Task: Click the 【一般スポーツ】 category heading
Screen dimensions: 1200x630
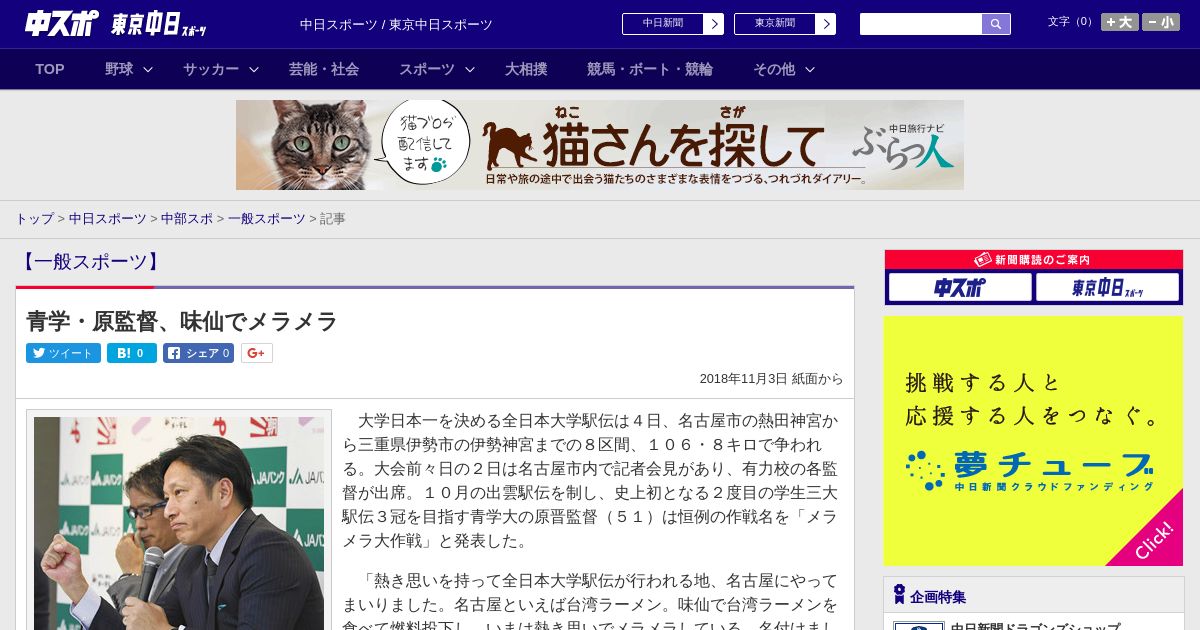Action: click(x=89, y=262)
